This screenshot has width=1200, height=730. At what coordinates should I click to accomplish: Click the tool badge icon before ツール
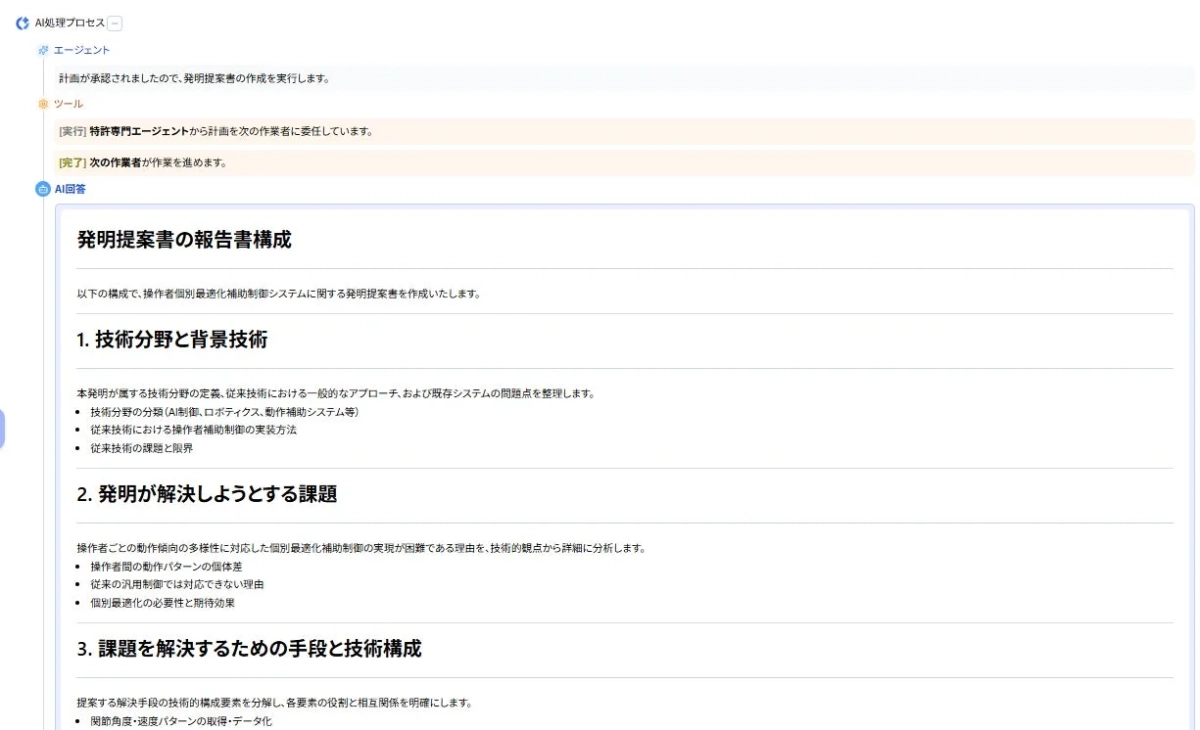coord(41,104)
